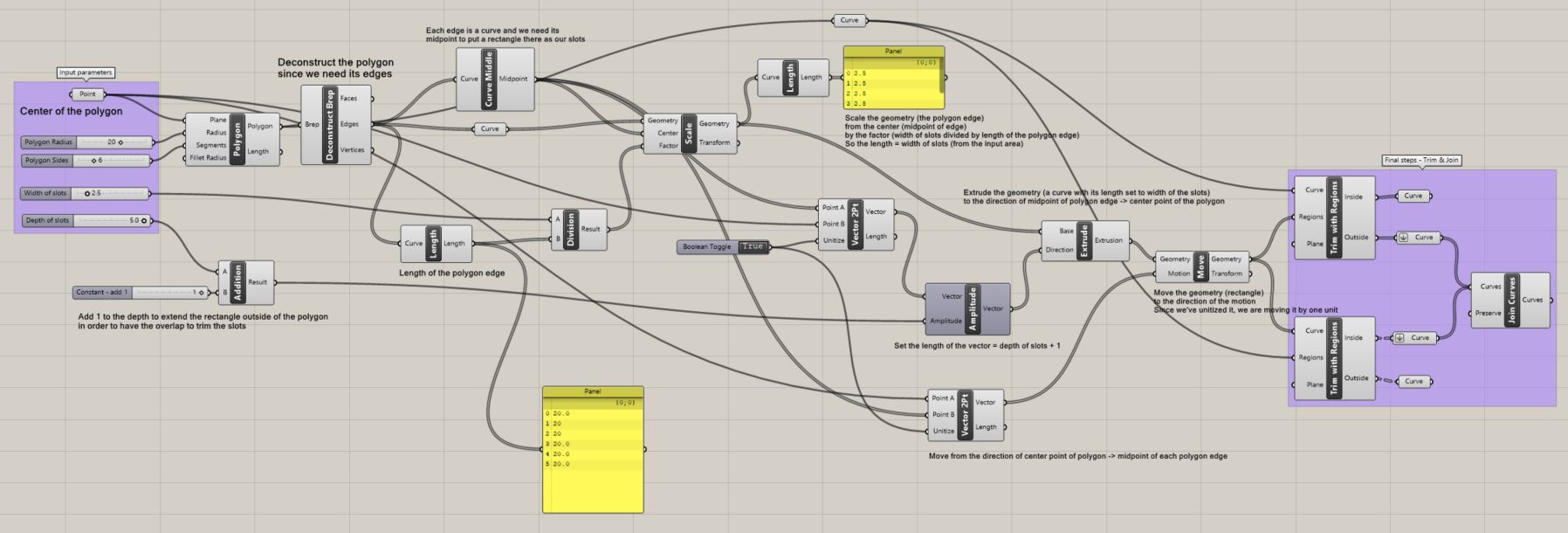Select the Addition component
Screen dimensions: 1568x533
click(x=237, y=282)
